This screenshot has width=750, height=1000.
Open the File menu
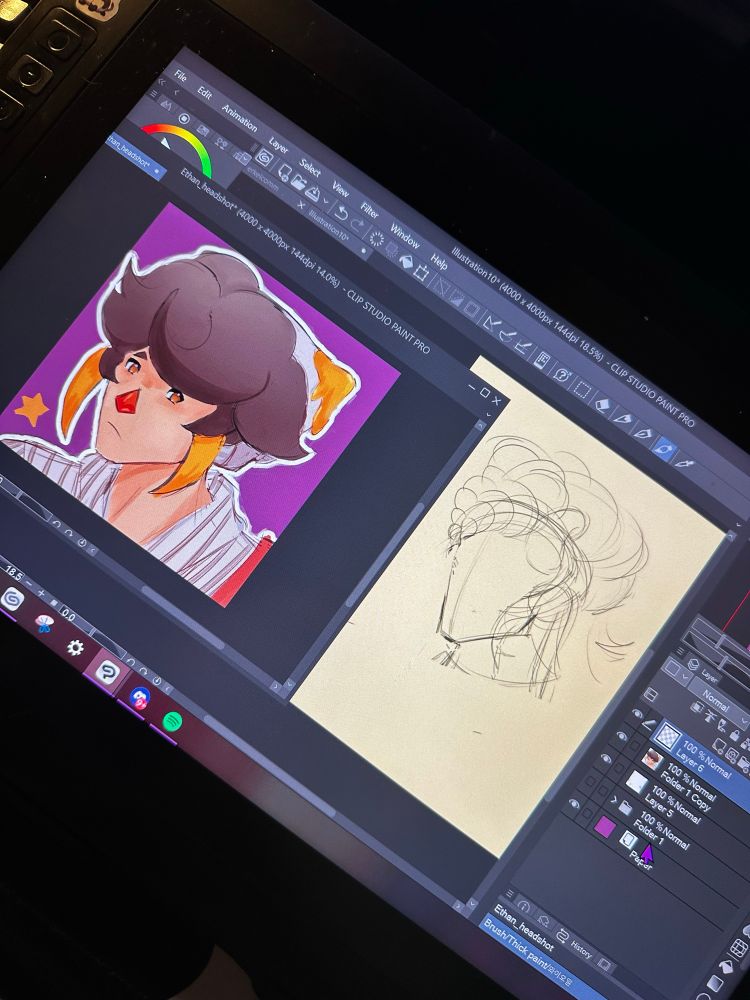click(180, 75)
